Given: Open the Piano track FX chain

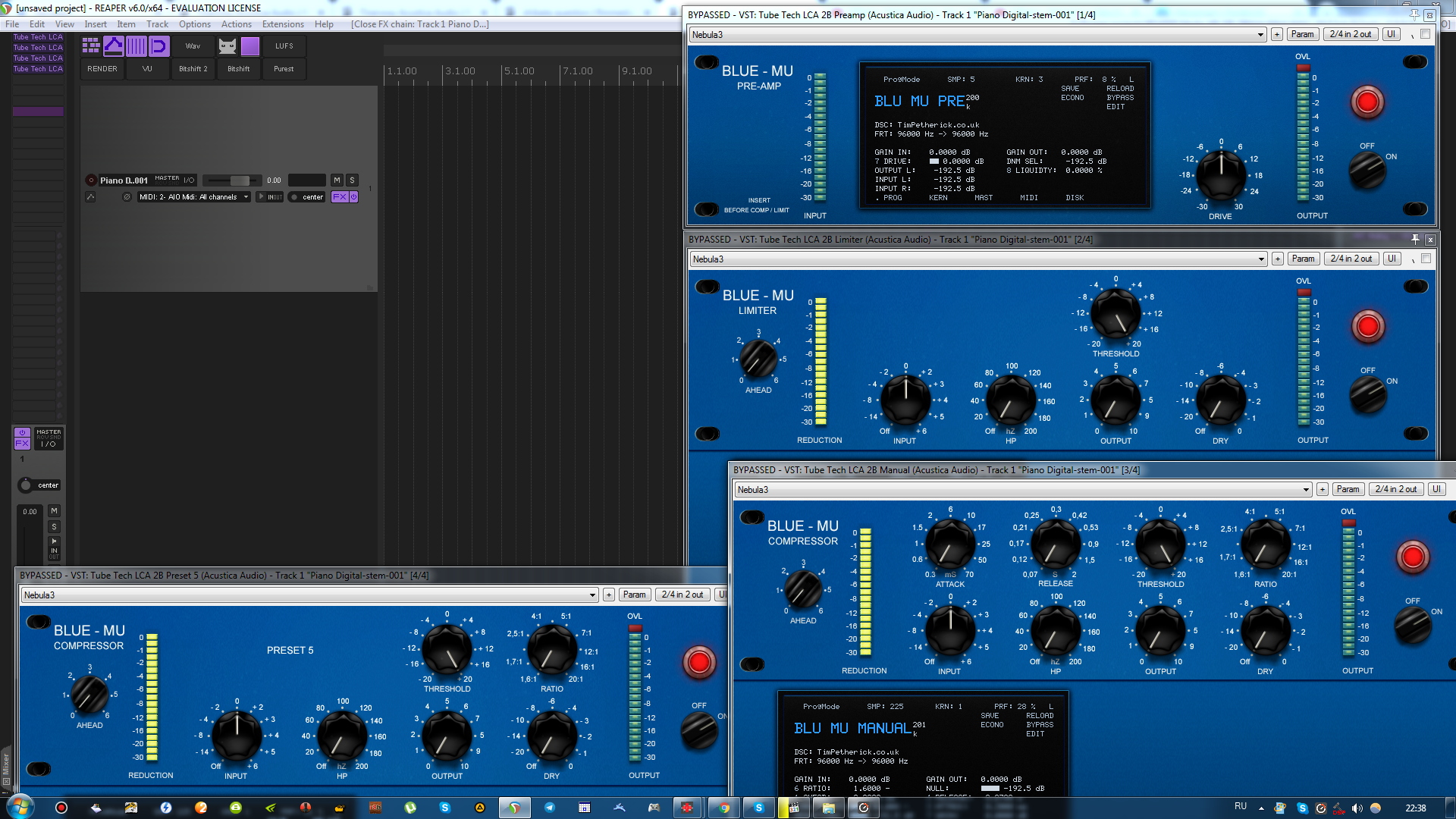Looking at the screenshot, I should (339, 197).
